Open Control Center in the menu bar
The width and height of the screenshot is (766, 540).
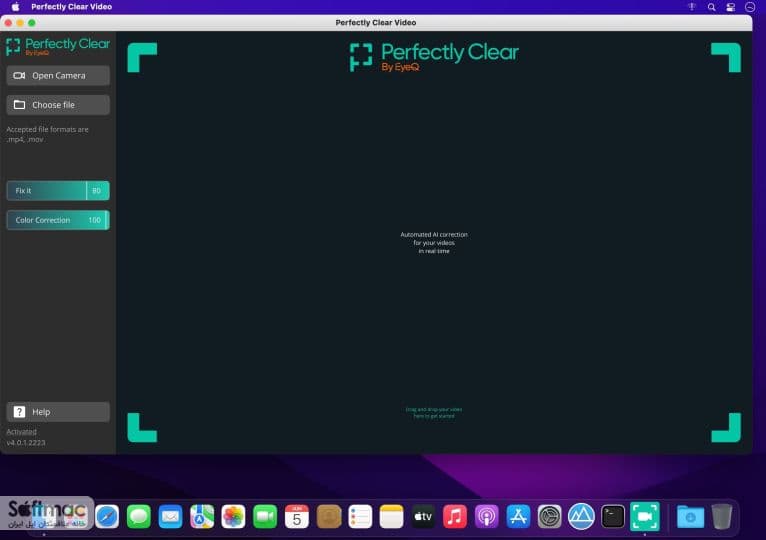coord(730,7)
